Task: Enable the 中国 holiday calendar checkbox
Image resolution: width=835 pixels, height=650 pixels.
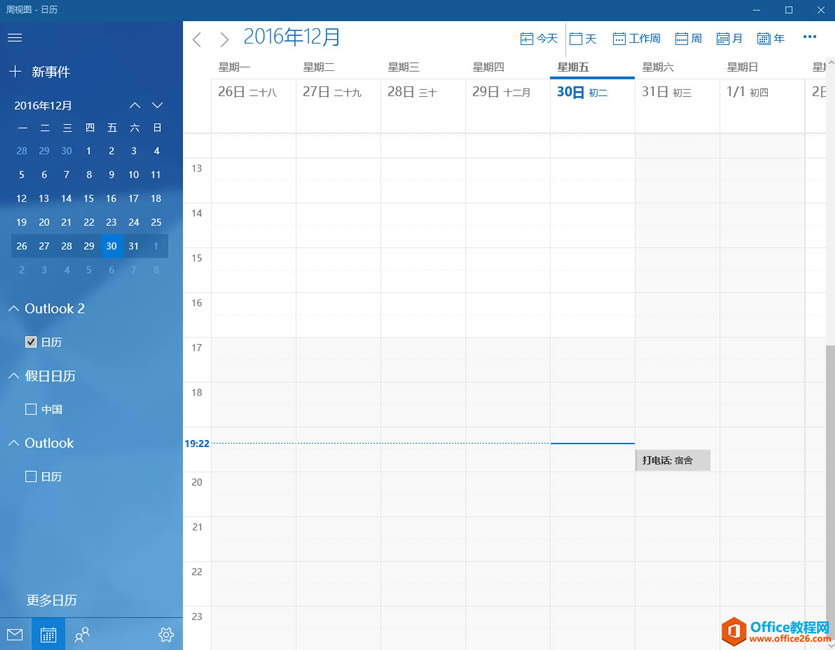Action: click(31, 409)
